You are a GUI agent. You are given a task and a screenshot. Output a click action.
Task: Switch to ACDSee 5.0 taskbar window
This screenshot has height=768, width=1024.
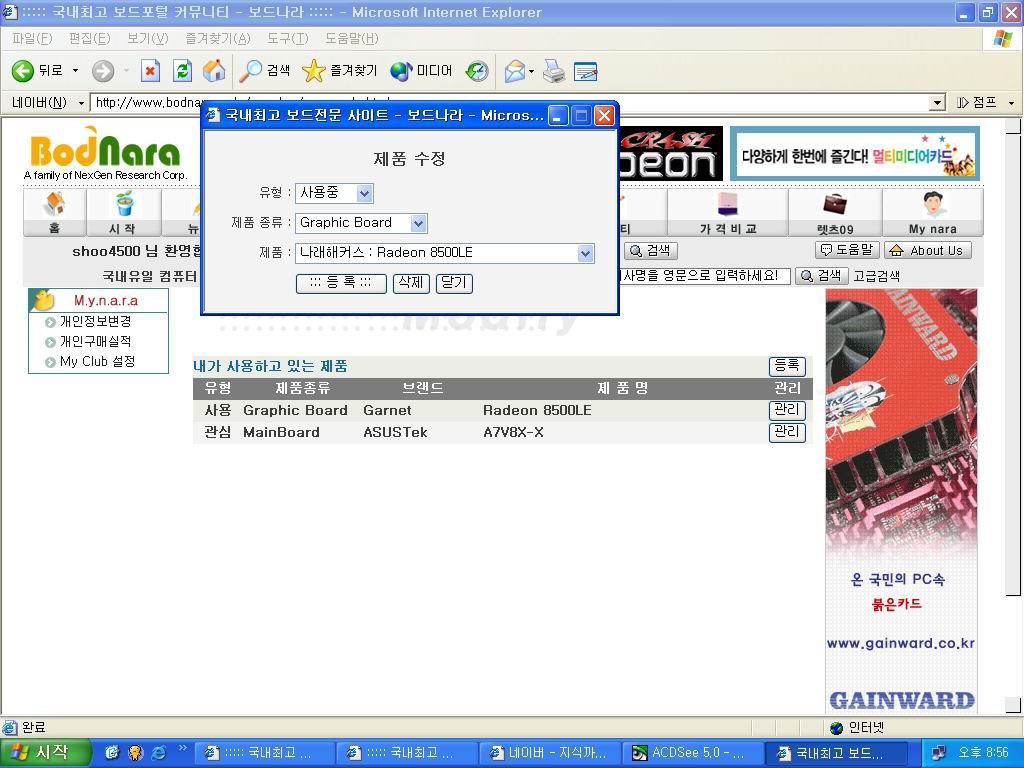click(693, 752)
